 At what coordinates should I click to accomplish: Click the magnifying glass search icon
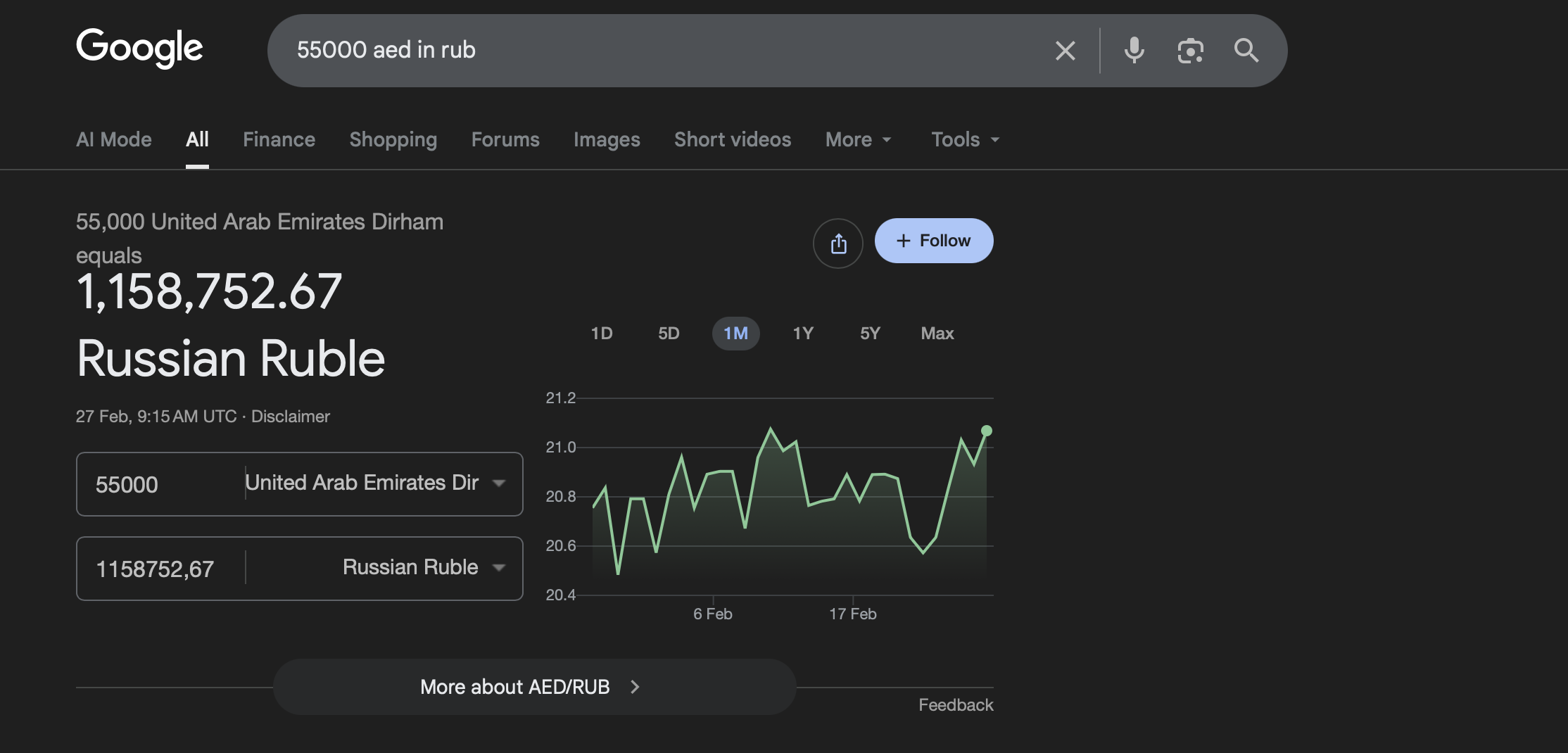[x=1246, y=51]
